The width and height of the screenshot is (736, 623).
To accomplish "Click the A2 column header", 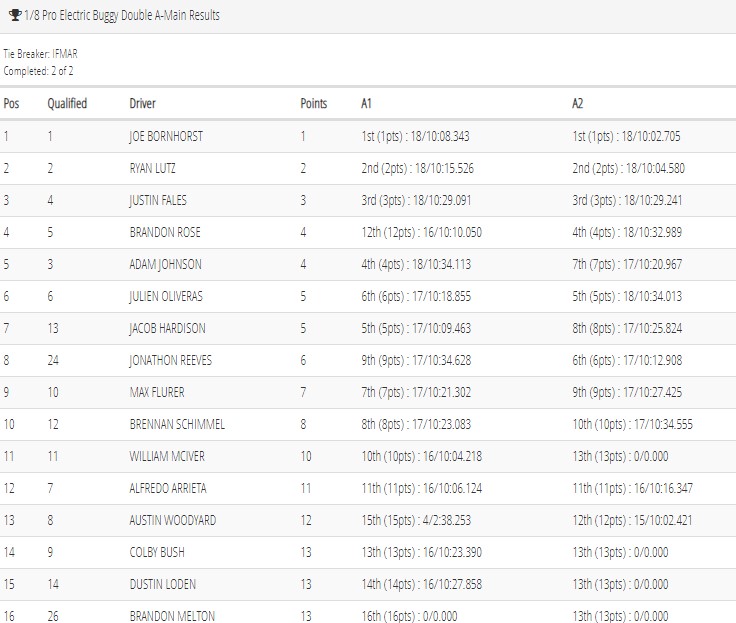I will pos(577,103).
